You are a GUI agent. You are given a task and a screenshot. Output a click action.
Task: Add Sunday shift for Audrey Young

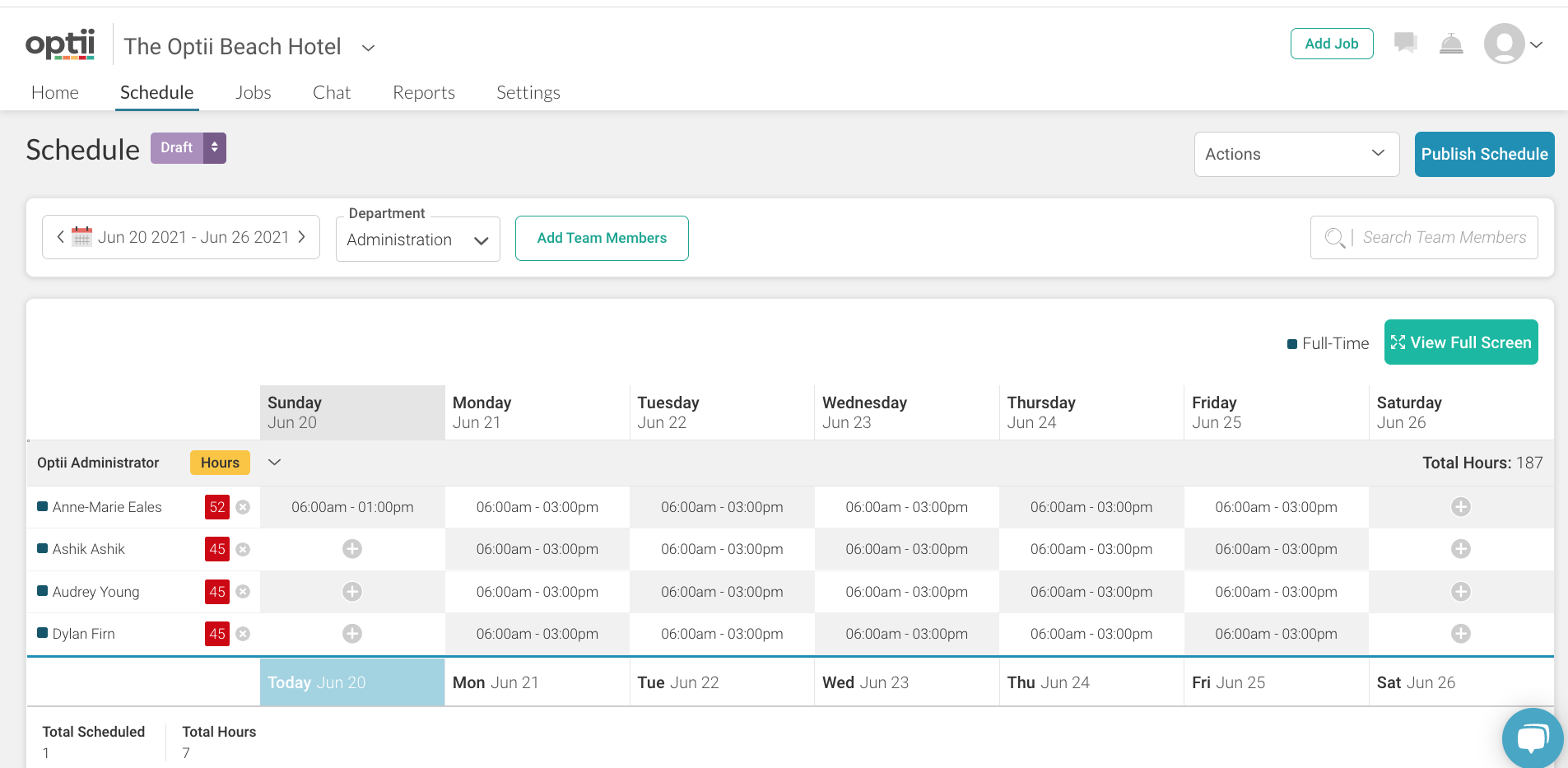pyautogui.click(x=352, y=592)
